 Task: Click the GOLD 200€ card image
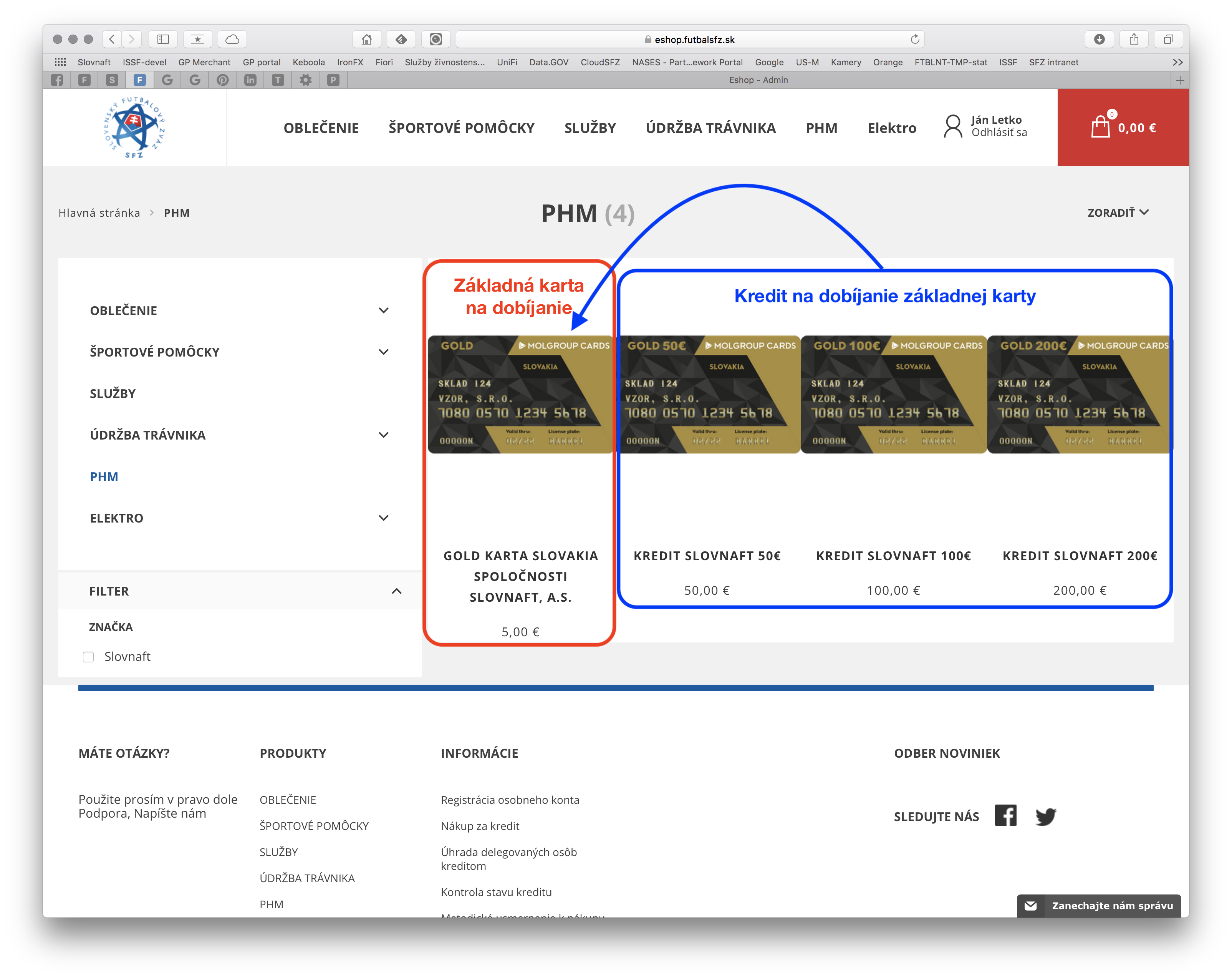[1080, 395]
